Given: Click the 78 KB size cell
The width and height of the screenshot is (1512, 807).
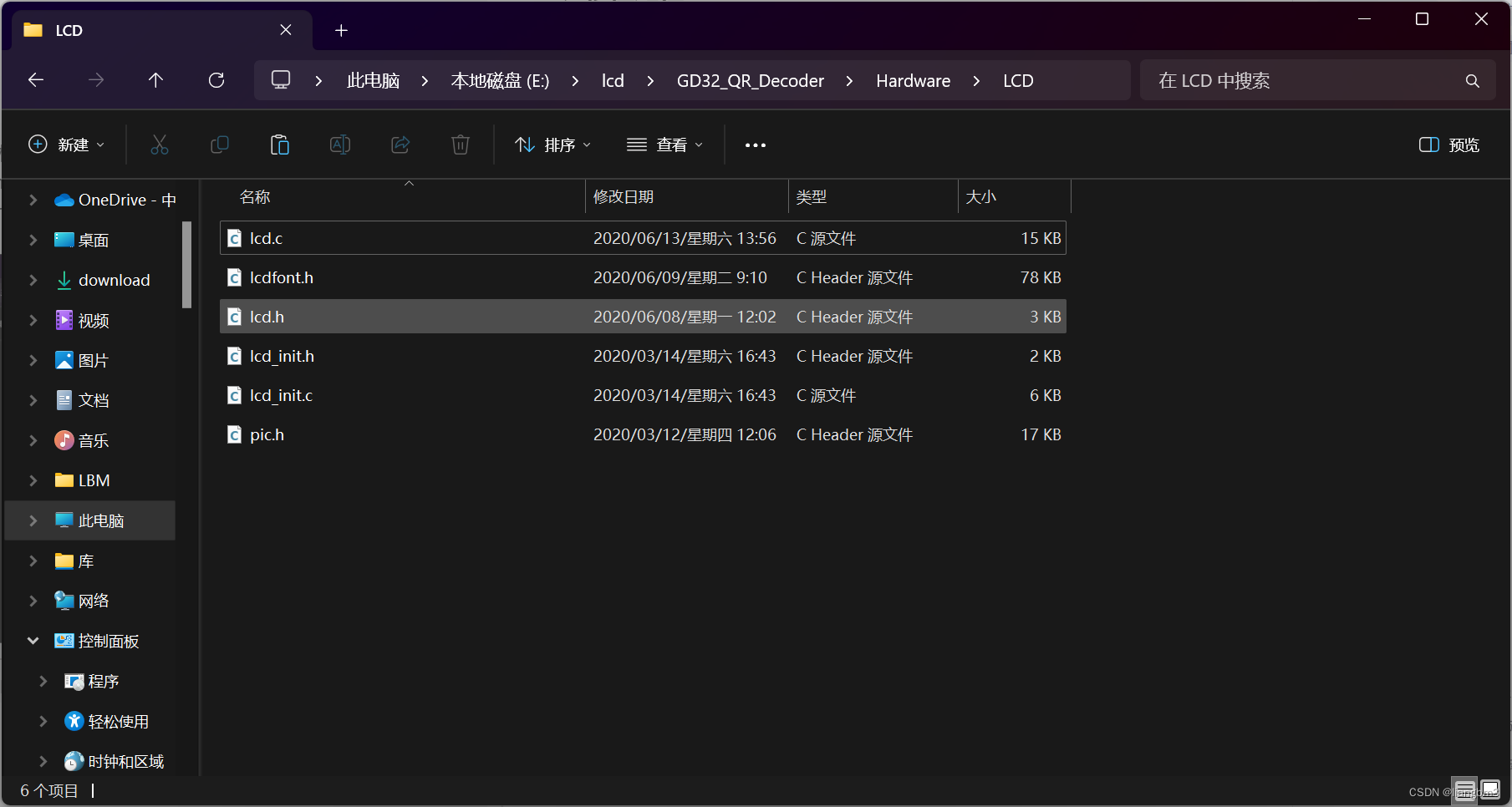Looking at the screenshot, I should click(1041, 277).
